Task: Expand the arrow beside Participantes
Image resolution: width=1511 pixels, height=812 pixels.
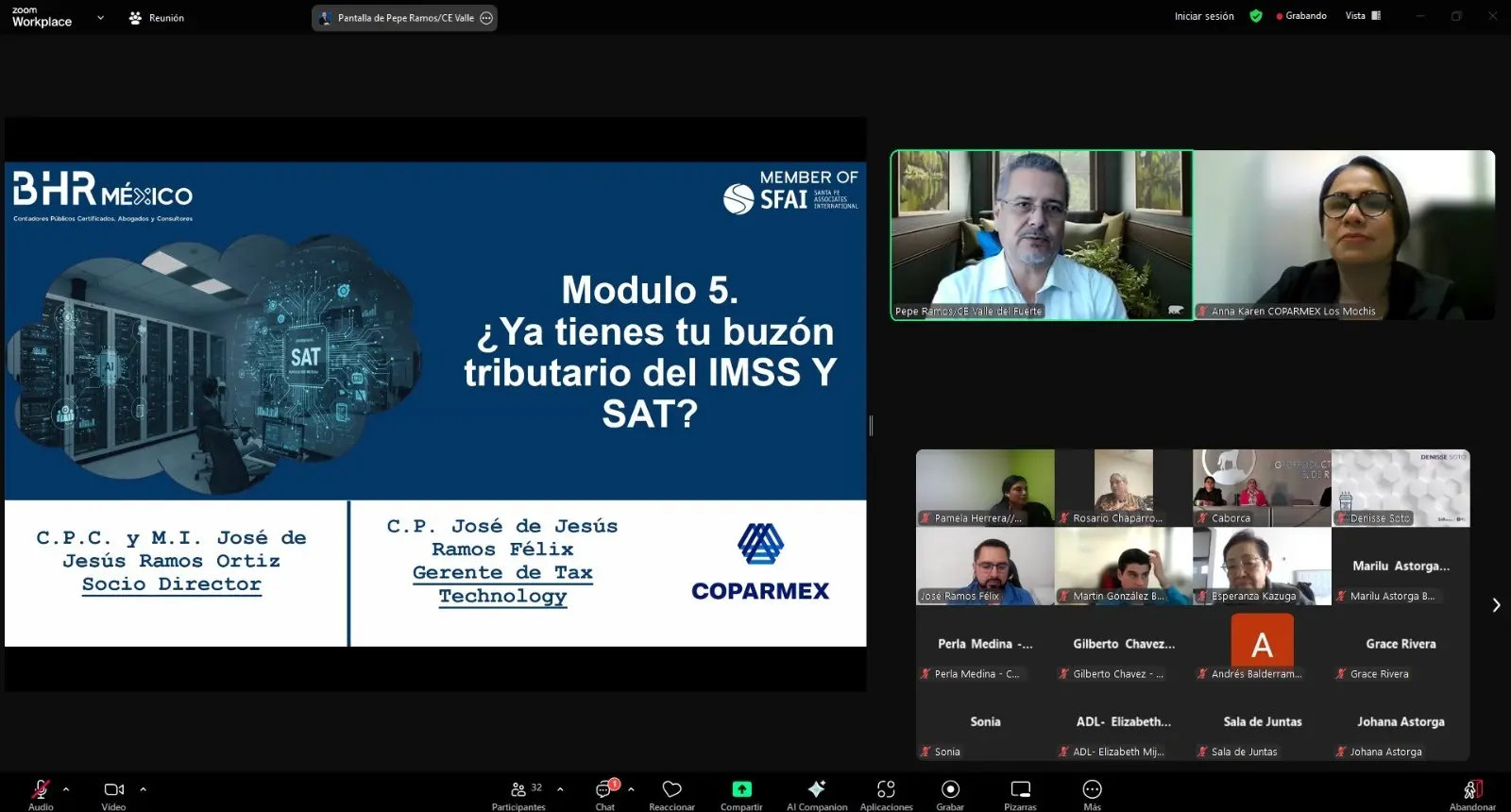Action: click(x=560, y=788)
